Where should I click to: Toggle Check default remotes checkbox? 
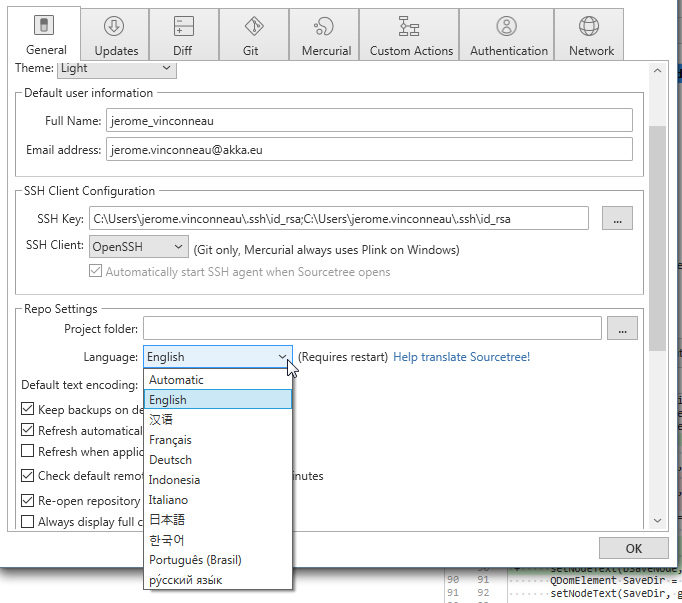(x=27, y=475)
